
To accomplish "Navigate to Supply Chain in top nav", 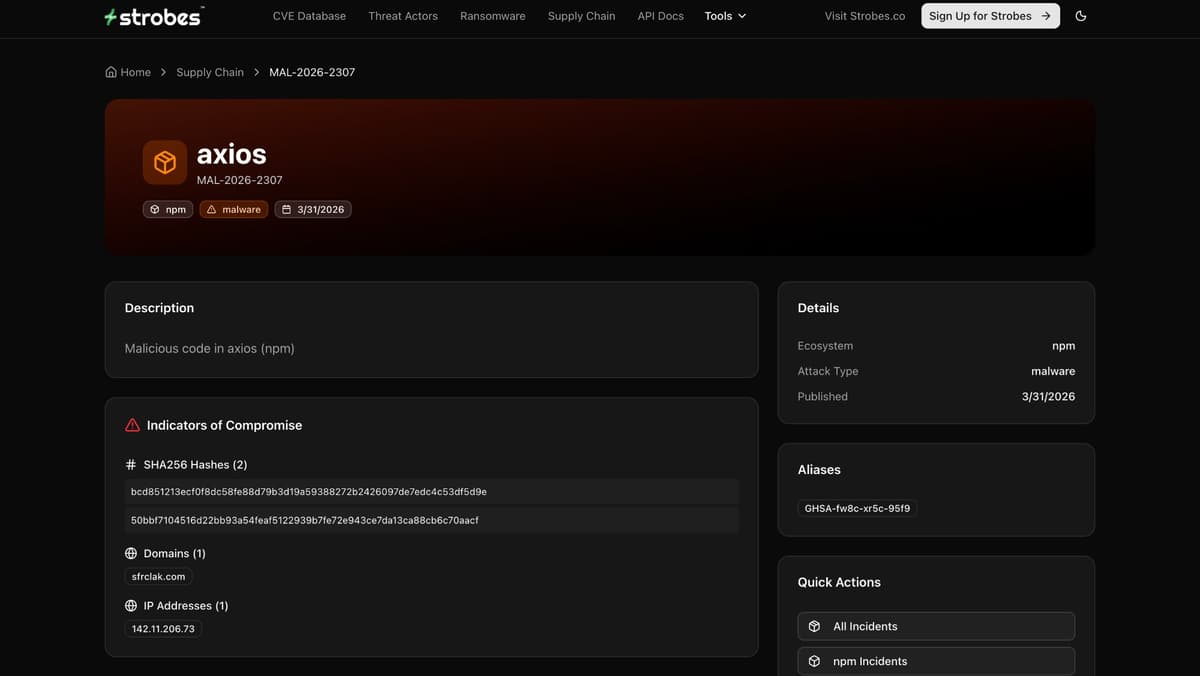I will tap(582, 16).
